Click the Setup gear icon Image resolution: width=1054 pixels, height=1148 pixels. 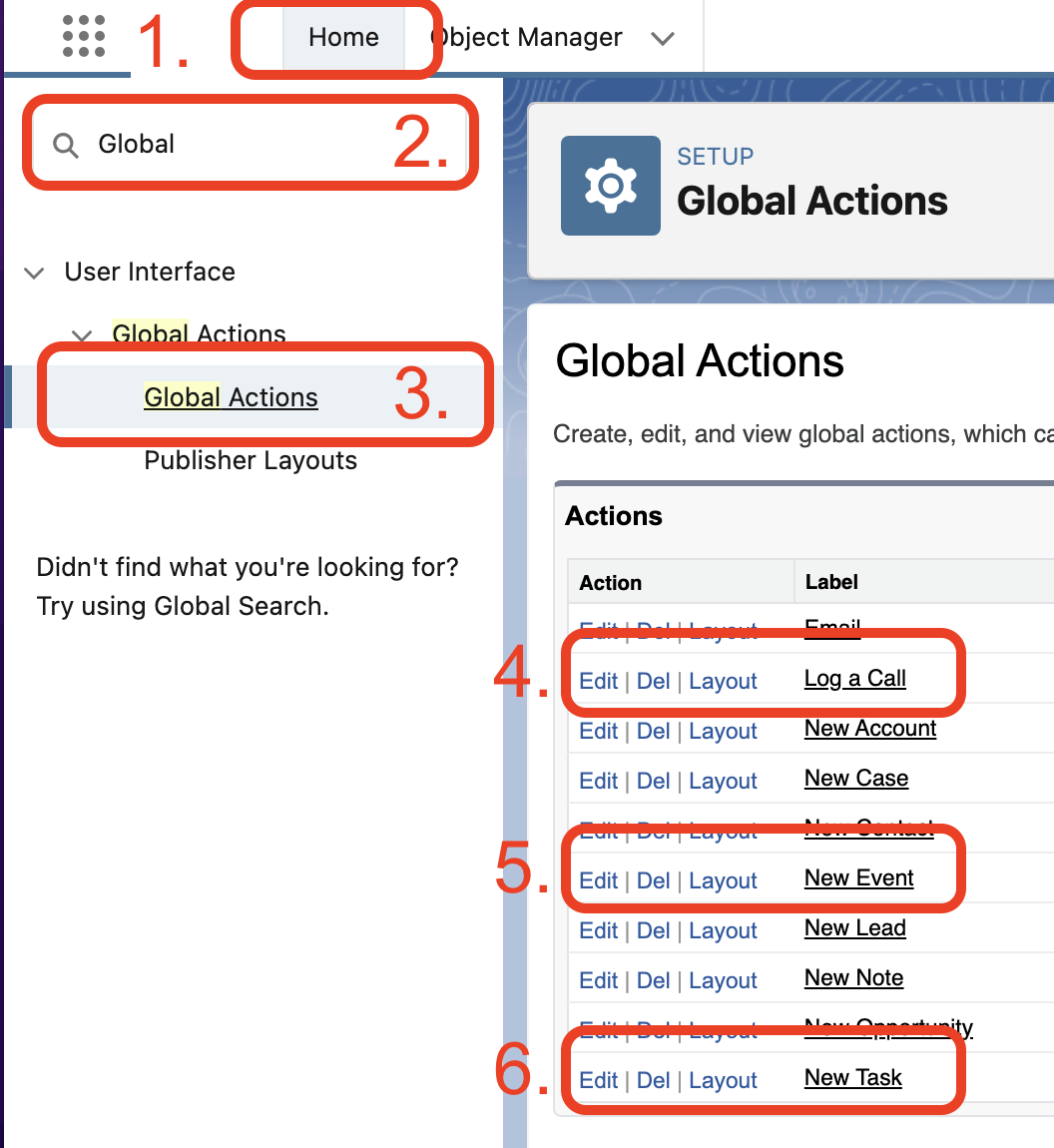click(611, 186)
